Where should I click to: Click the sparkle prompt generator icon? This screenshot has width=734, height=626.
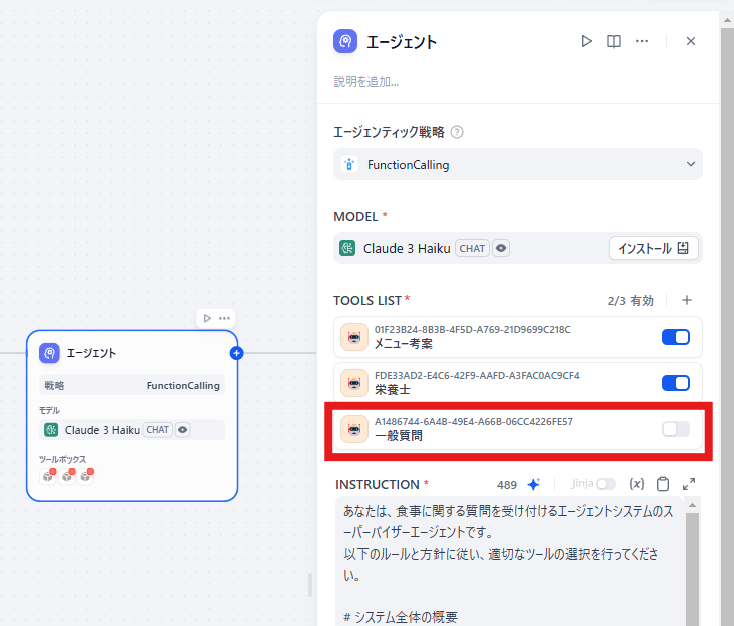pos(534,484)
